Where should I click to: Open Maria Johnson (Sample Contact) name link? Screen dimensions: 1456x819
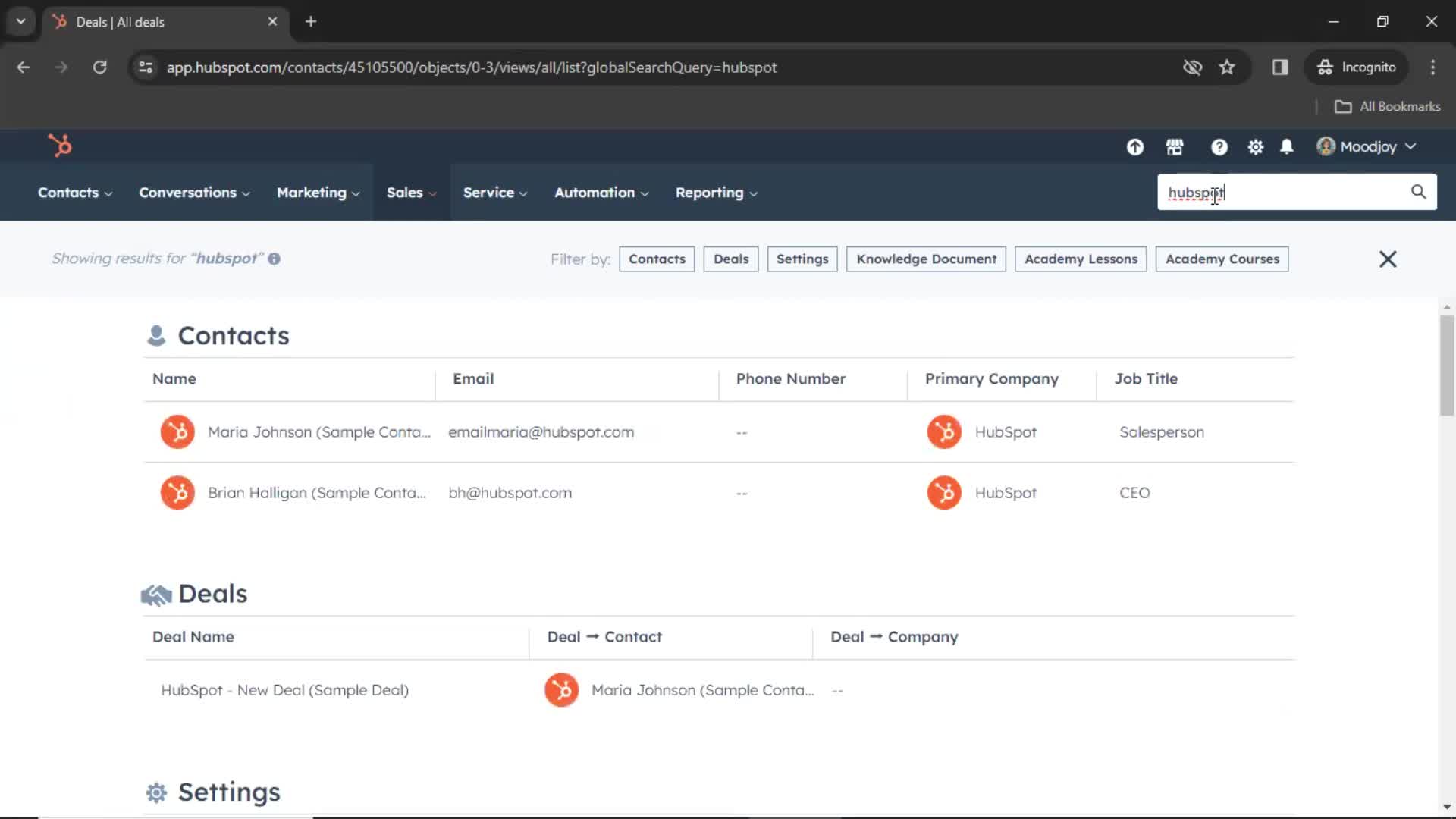(x=319, y=432)
